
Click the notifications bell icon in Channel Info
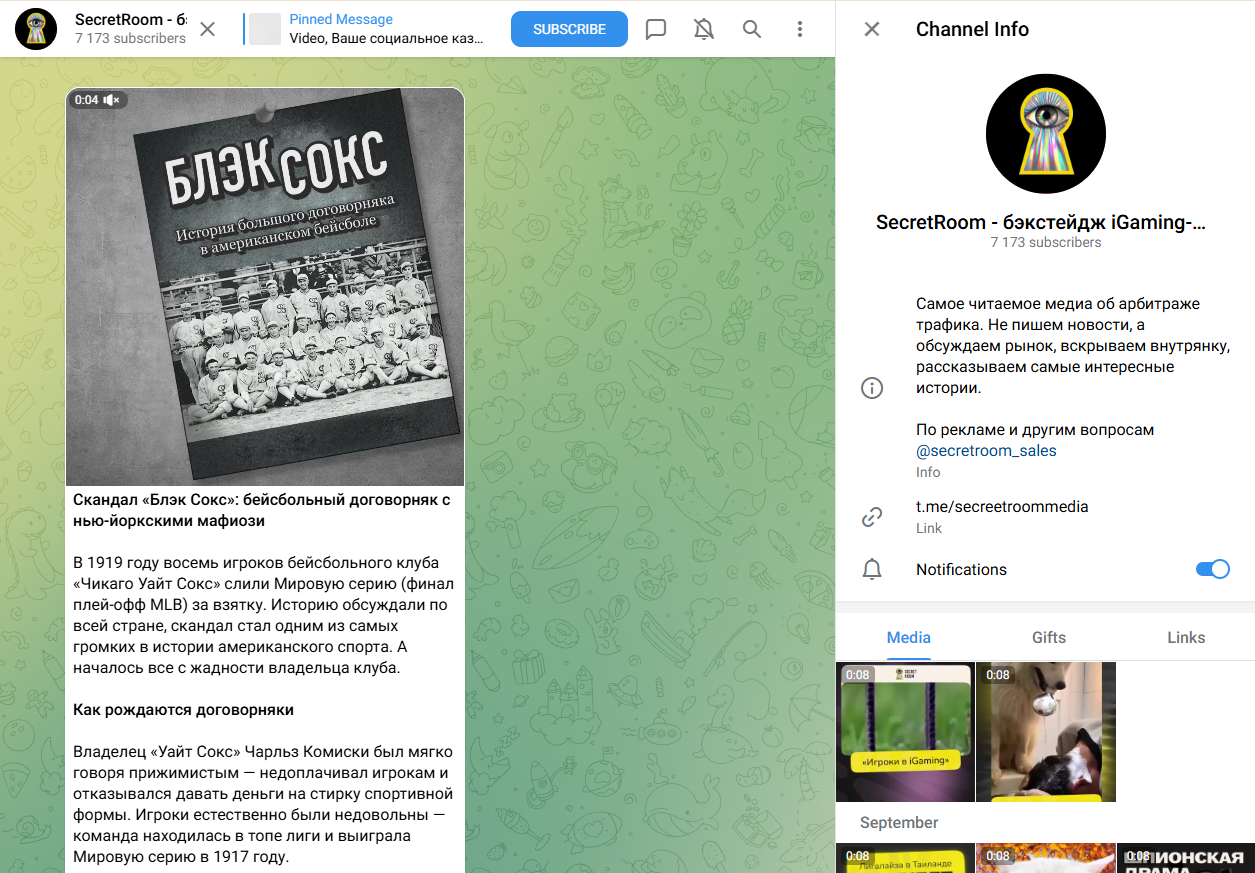872,570
